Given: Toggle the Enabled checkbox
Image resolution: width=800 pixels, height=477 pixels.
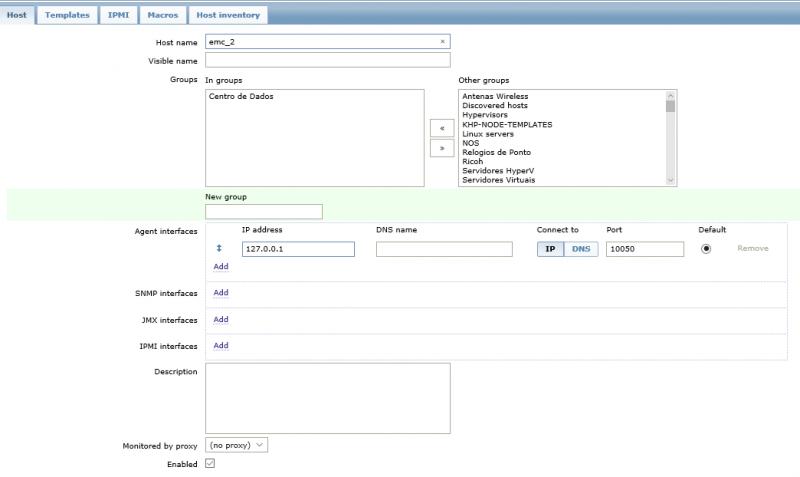Looking at the screenshot, I should click(x=210, y=464).
